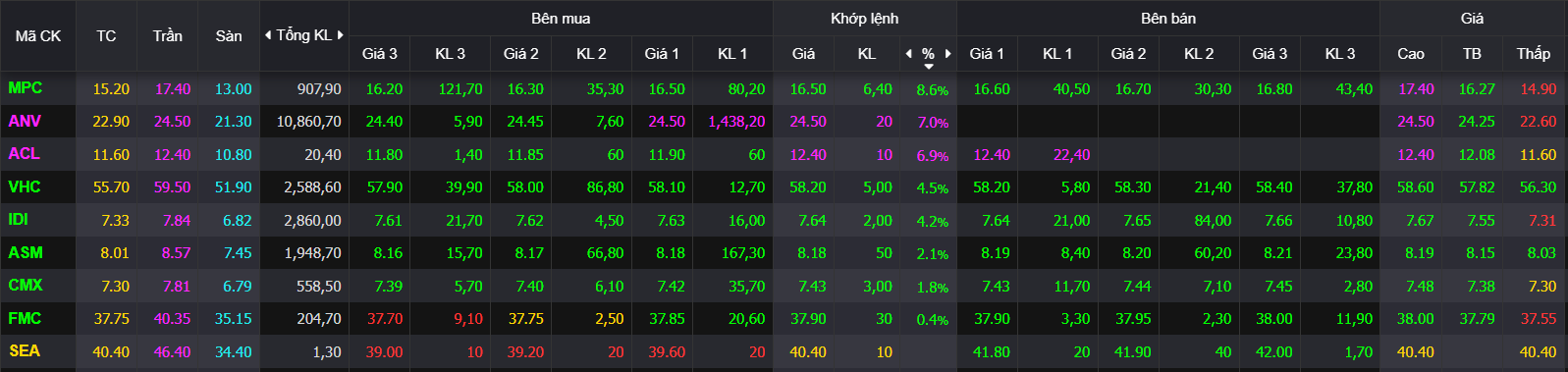Viewport: 1568px width, 372px height.
Task: Click the Bên mua header group
Action: click(x=561, y=19)
